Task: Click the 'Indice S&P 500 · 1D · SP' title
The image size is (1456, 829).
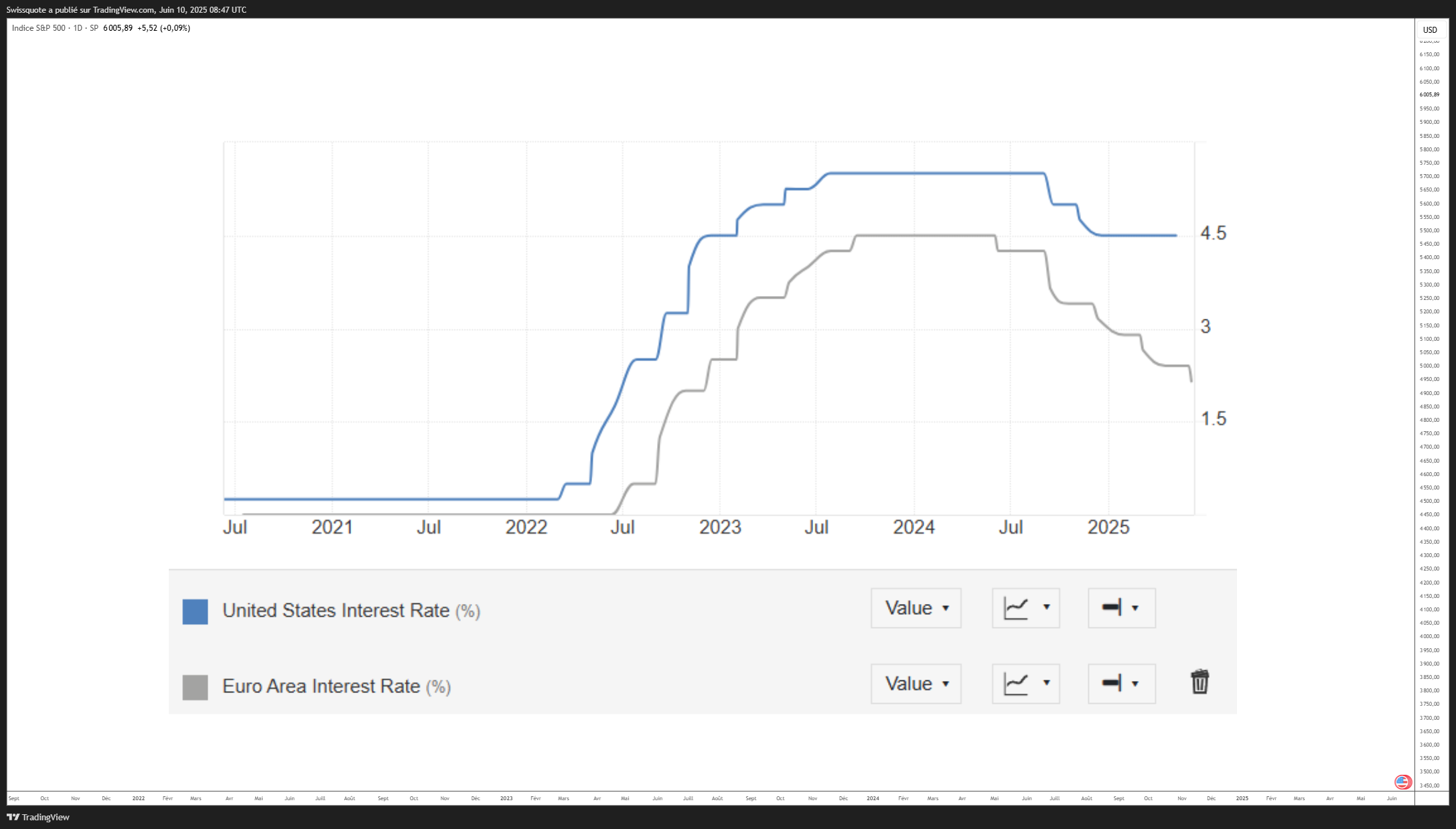Action: pyautogui.click(x=55, y=28)
